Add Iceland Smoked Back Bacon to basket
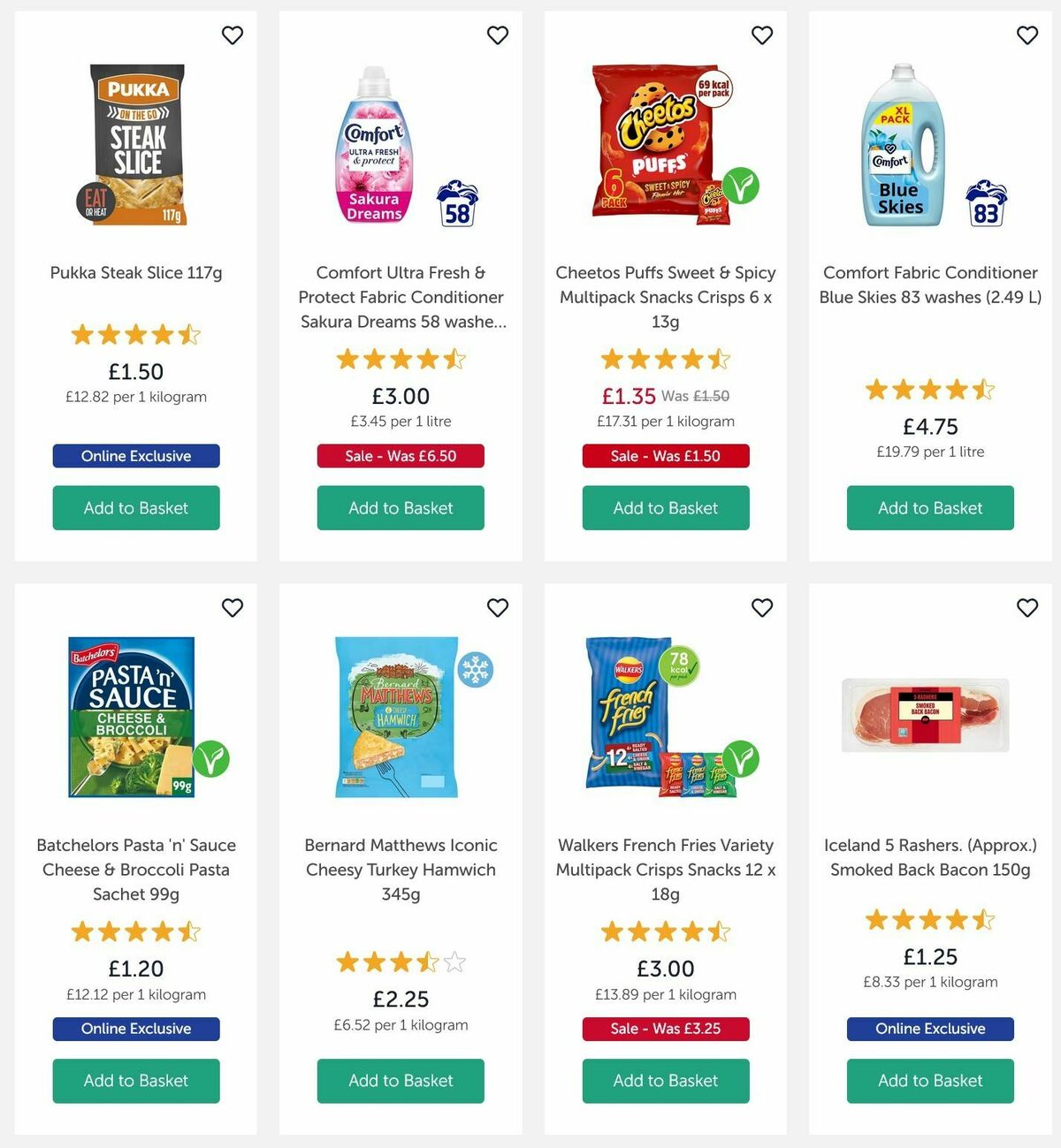 929,1081
